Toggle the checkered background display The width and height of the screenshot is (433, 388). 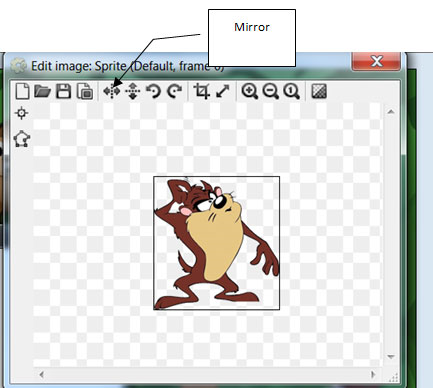[x=319, y=91]
